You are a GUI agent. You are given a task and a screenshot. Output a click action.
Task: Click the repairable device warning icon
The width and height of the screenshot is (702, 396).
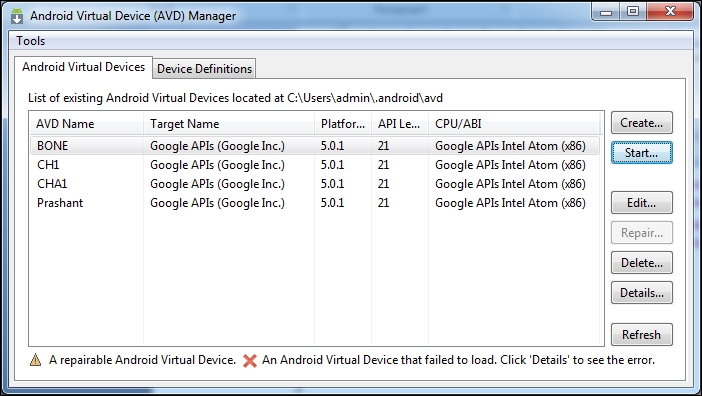(35, 360)
